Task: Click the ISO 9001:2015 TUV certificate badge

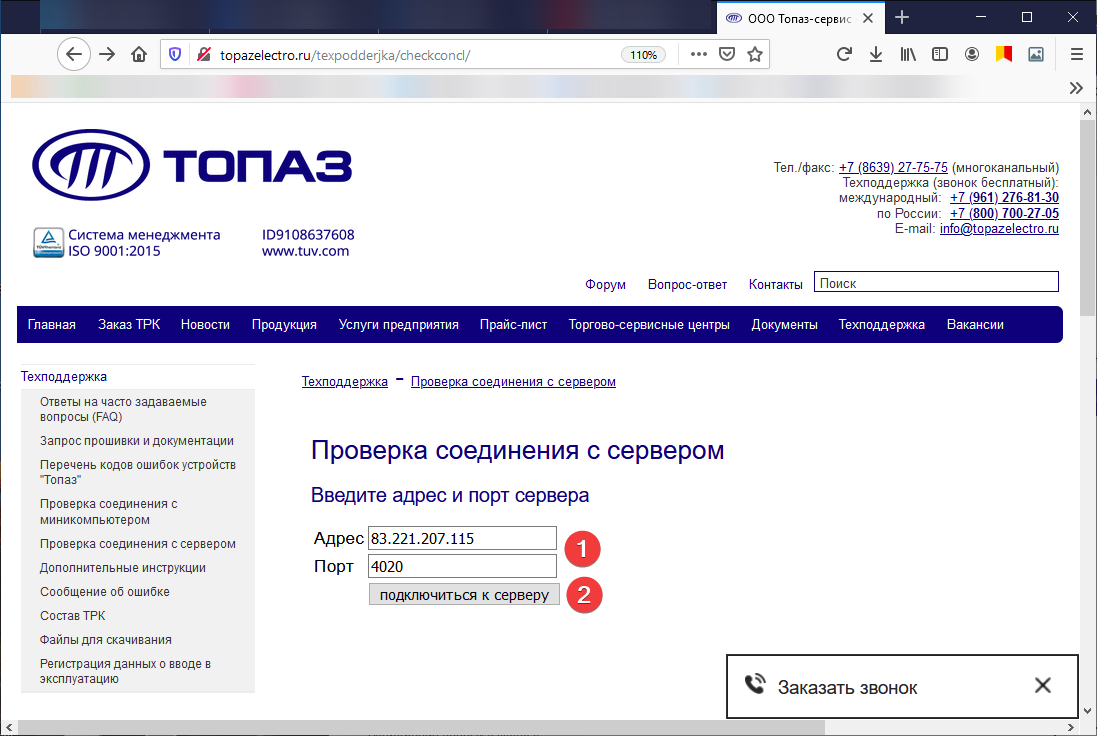Action: click(x=48, y=243)
